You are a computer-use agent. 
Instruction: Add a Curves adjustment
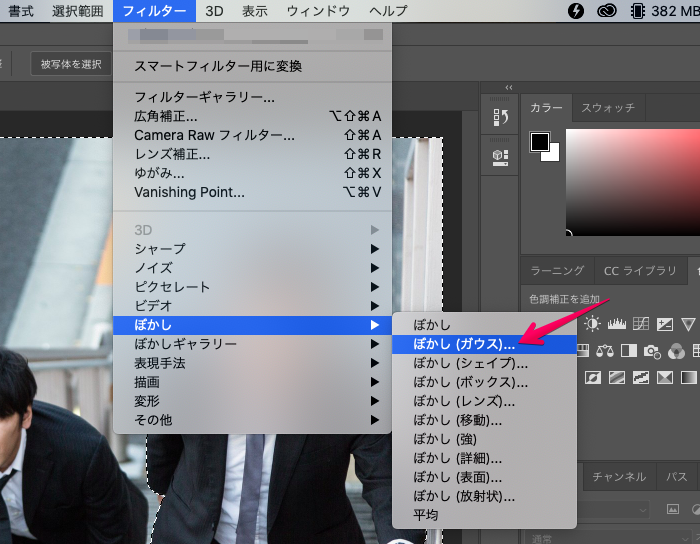641,324
